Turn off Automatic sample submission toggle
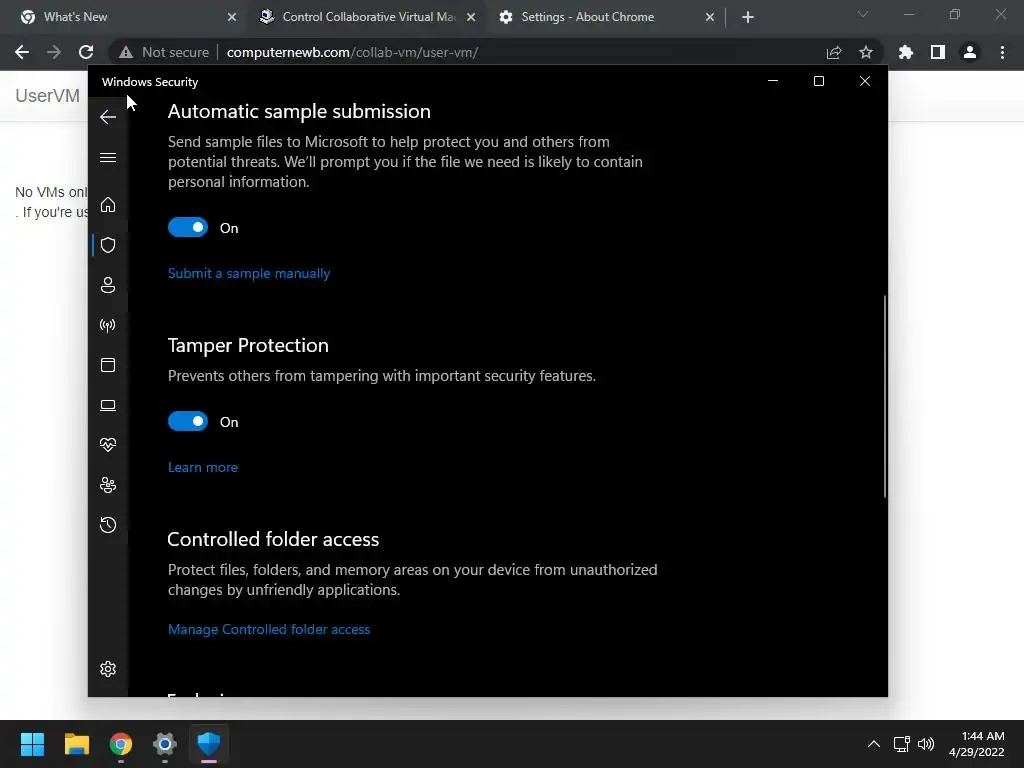The image size is (1024, 768). (188, 228)
